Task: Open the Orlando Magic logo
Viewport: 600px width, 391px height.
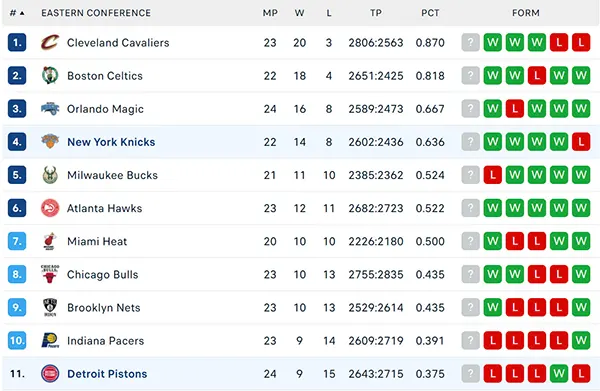Action: pyautogui.click(x=50, y=109)
